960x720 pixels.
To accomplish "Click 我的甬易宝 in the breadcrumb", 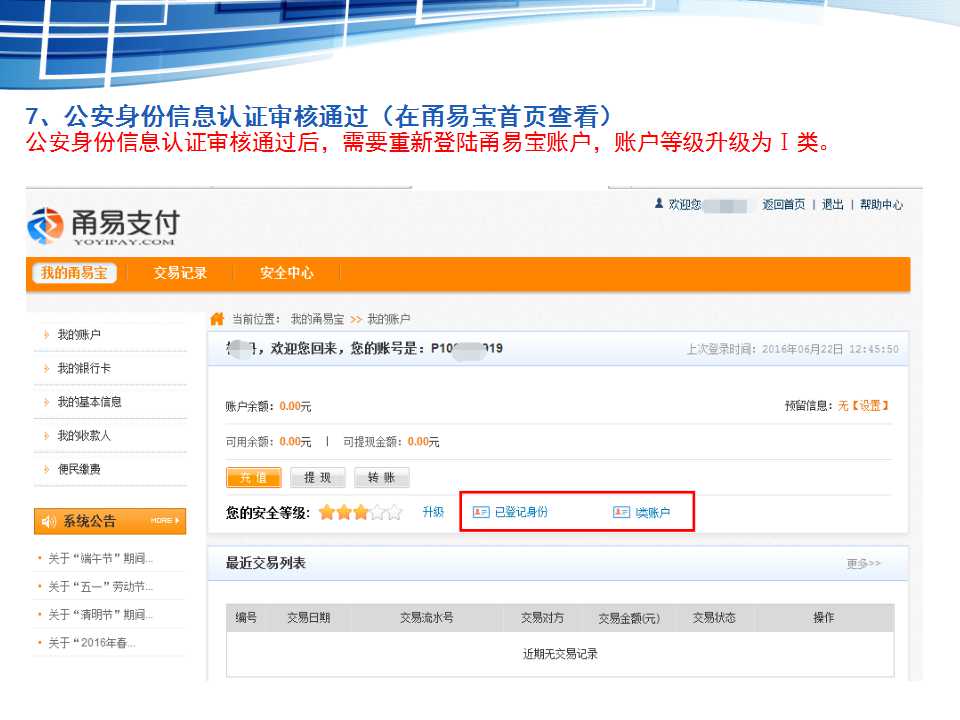I will click(x=317, y=319).
